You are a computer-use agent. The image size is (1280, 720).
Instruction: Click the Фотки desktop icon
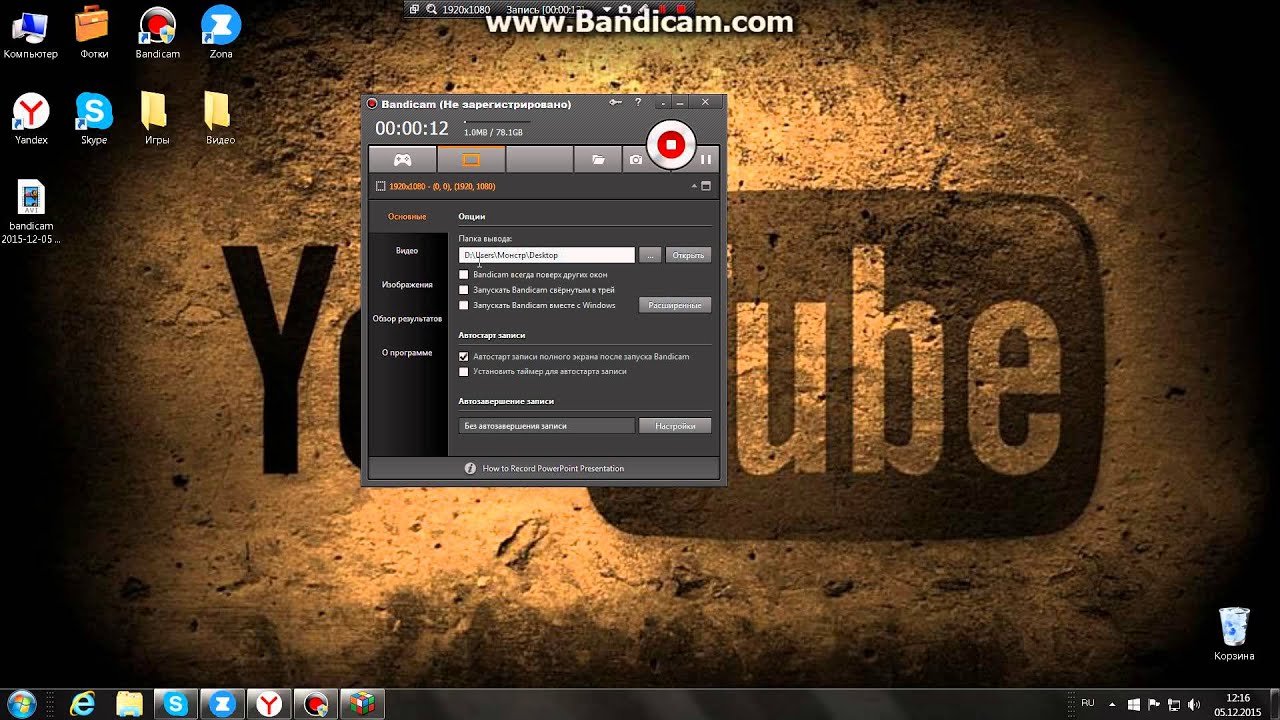[x=94, y=33]
